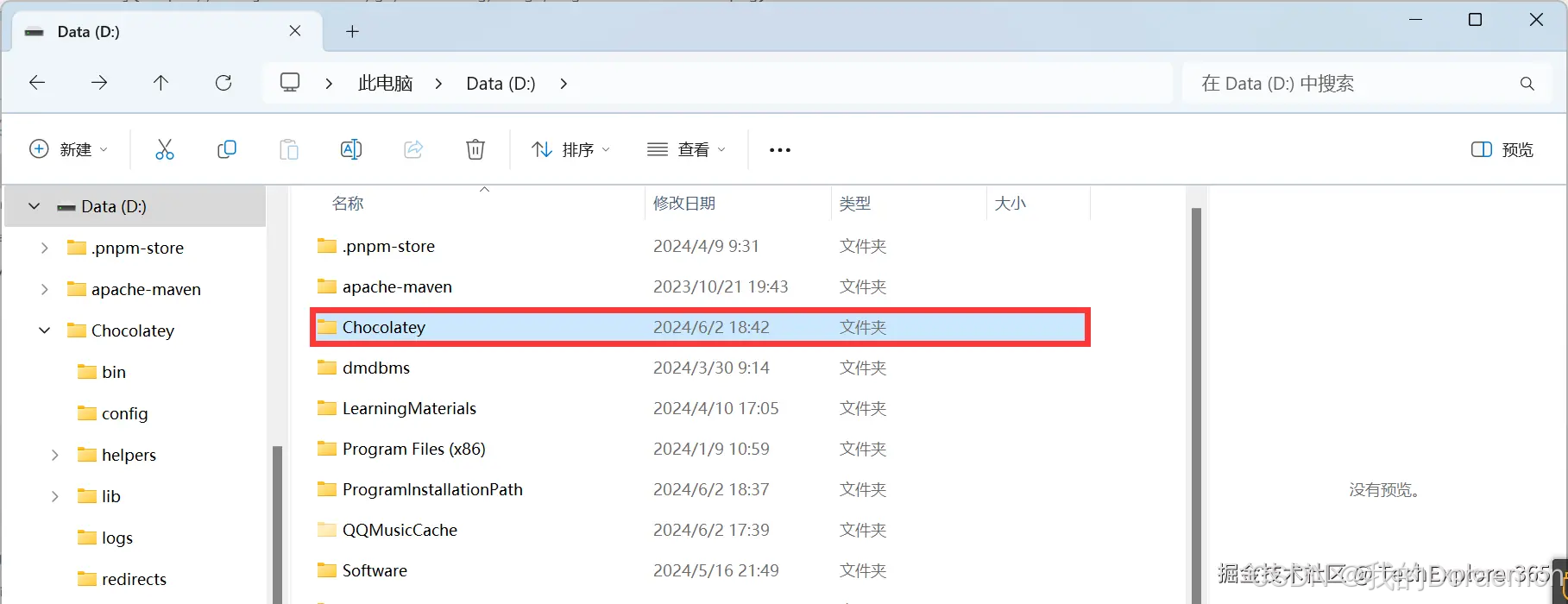
Task: Collapse the Chocolatey tree node
Action: tap(45, 330)
